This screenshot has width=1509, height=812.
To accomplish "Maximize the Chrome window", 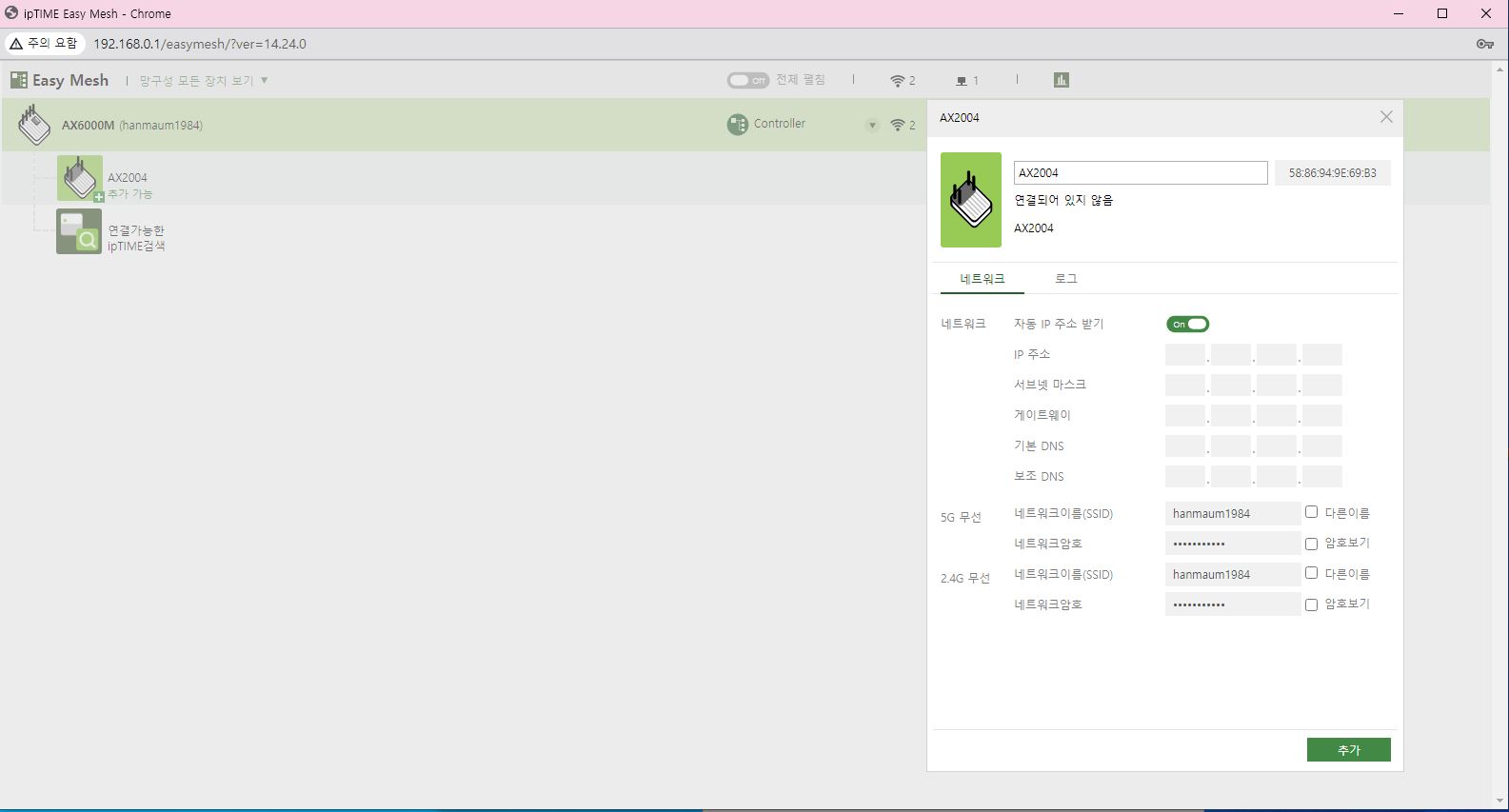I will (1442, 13).
